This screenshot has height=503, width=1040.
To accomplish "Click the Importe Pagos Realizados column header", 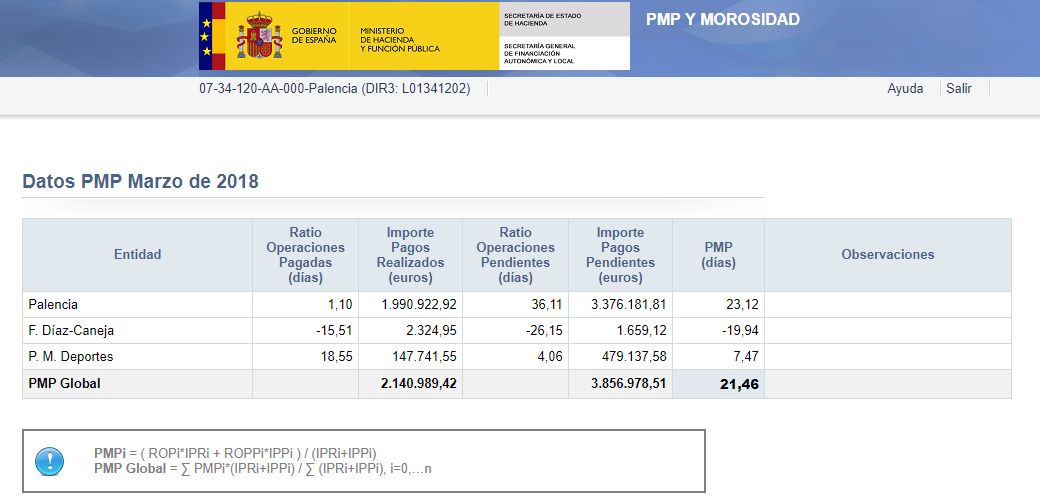I will 410,255.
